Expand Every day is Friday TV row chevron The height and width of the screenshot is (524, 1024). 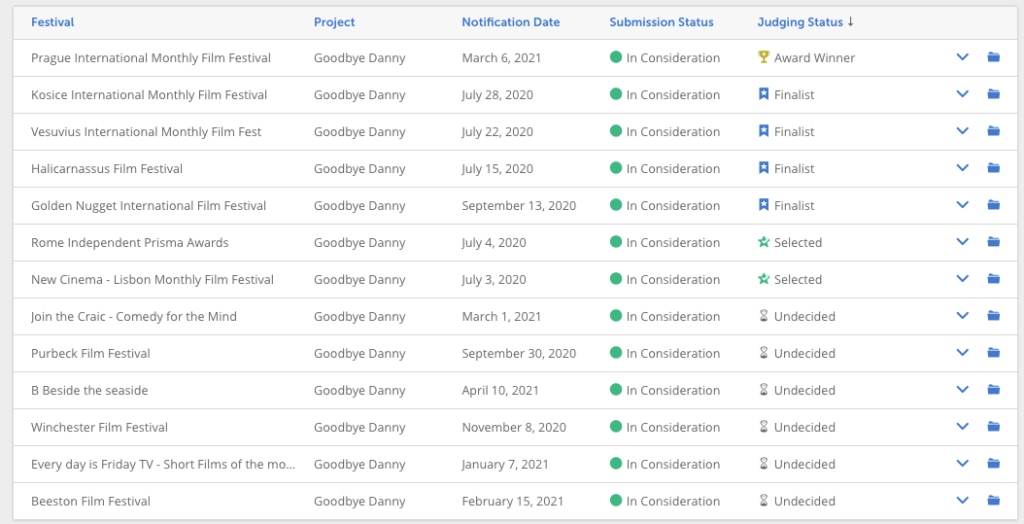[x=962, y=464]
